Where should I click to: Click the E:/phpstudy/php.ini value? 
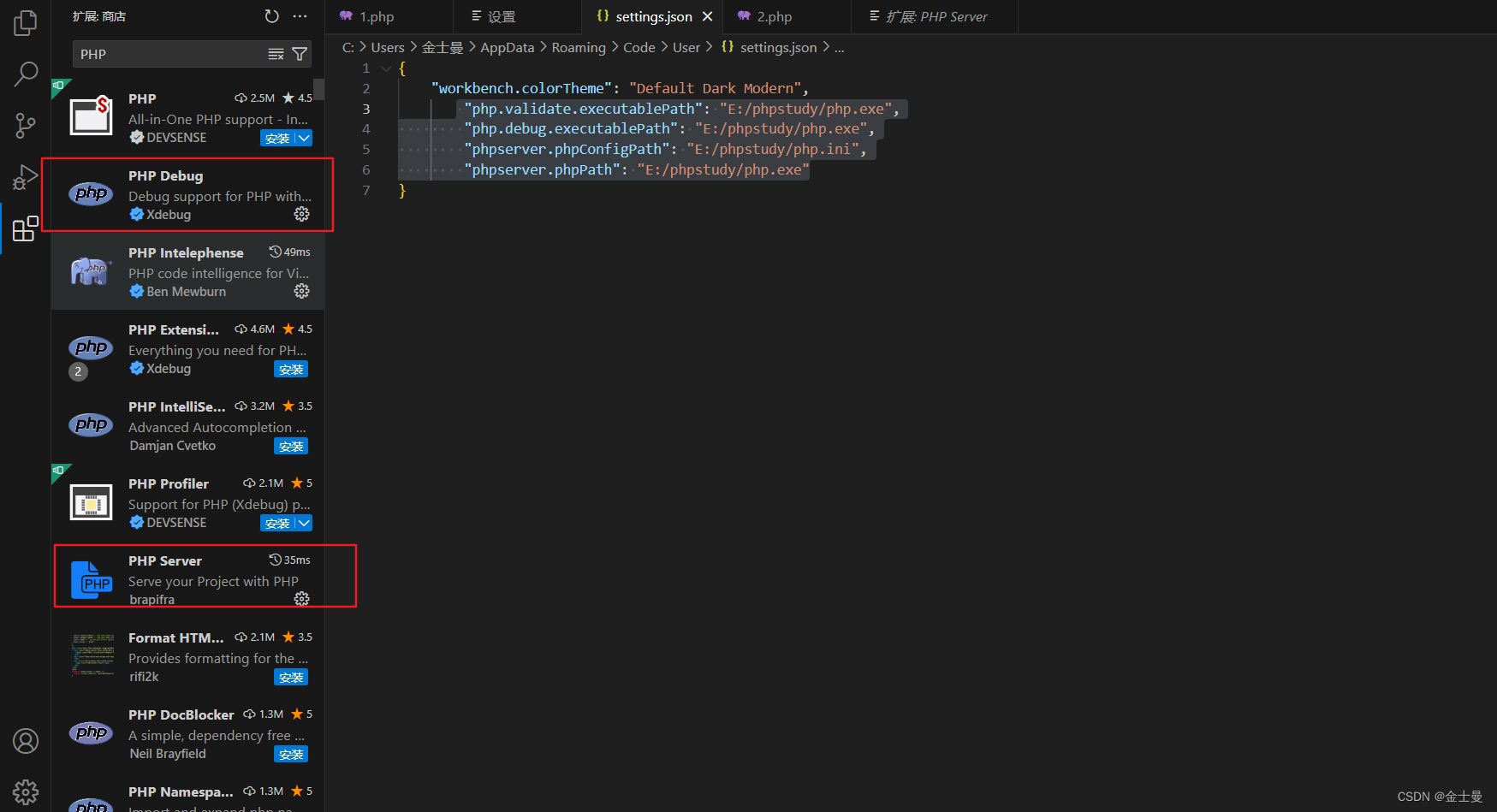tap(773, 149)
